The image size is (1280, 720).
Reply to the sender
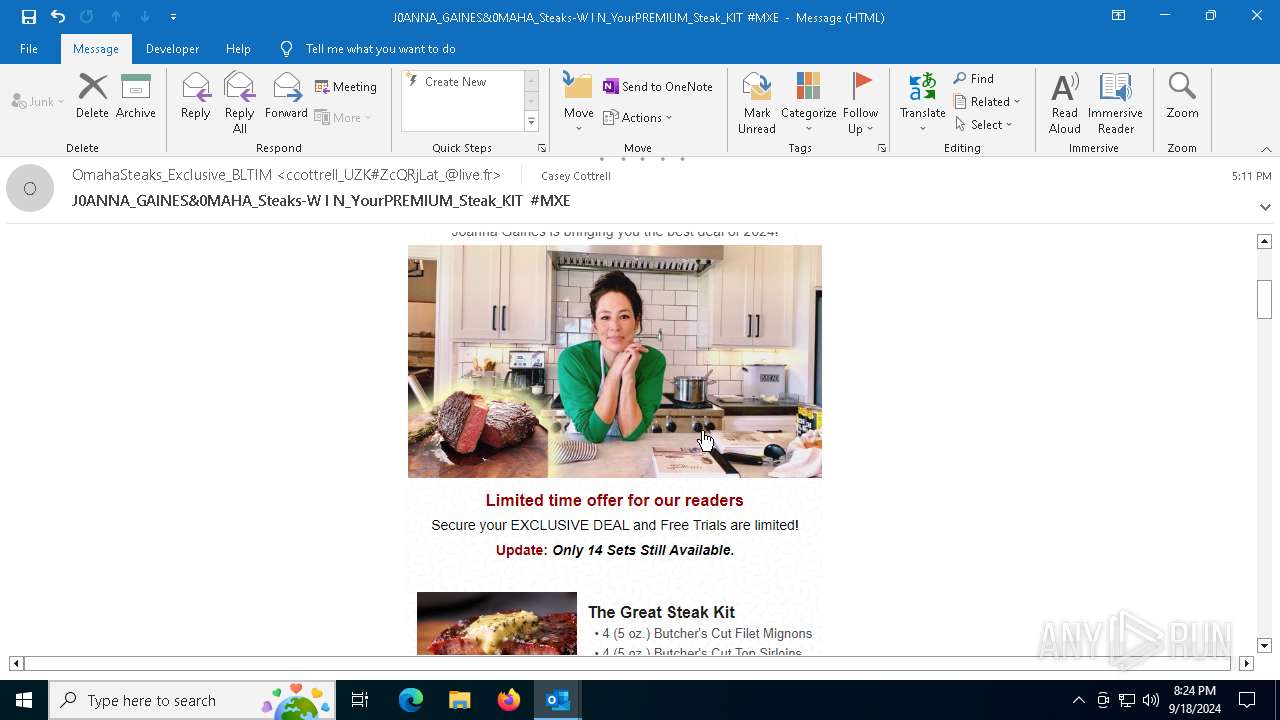click(x=196, y=97)
